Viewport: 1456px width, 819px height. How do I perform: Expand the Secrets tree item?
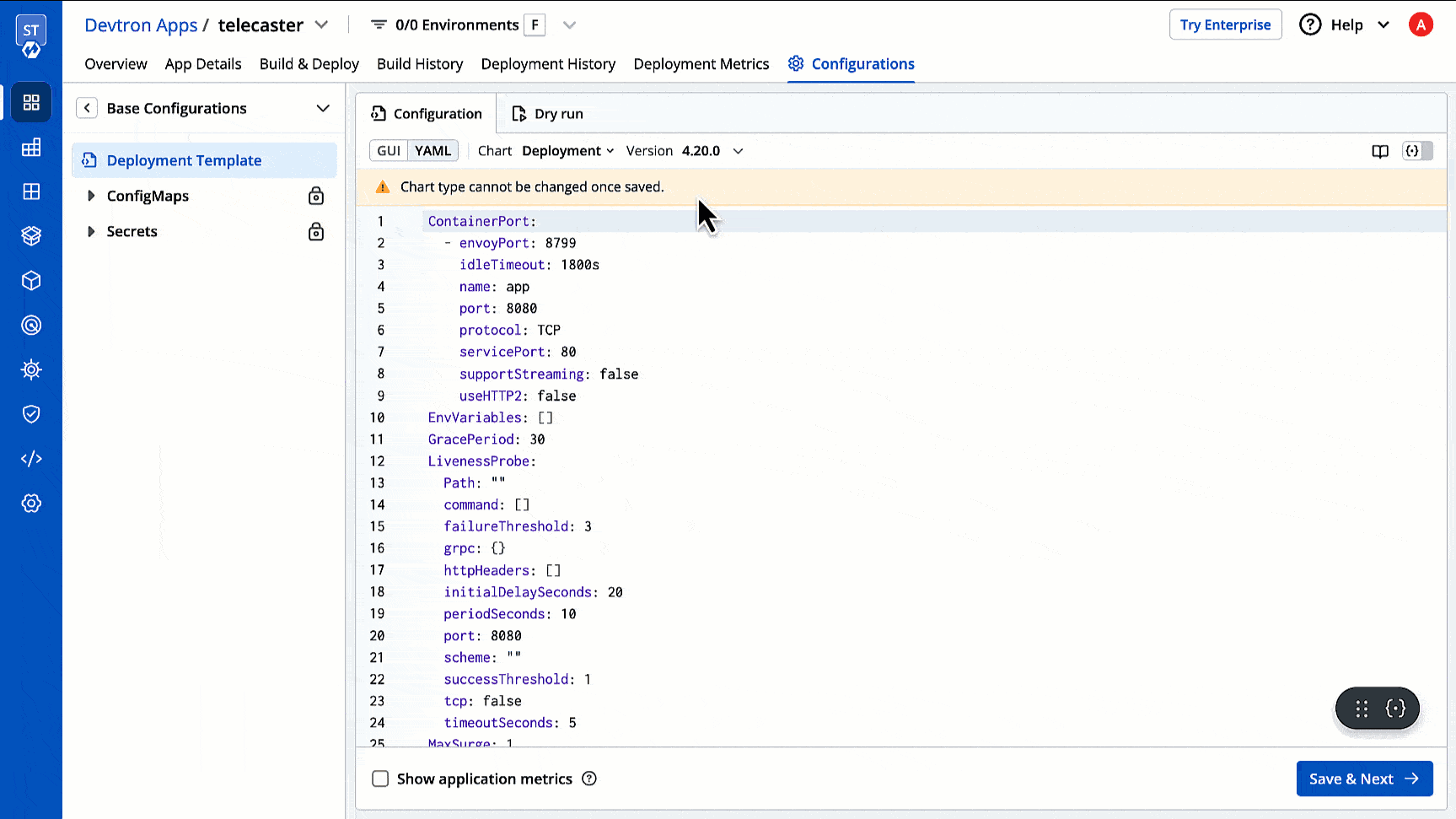[x=91, y=232]
